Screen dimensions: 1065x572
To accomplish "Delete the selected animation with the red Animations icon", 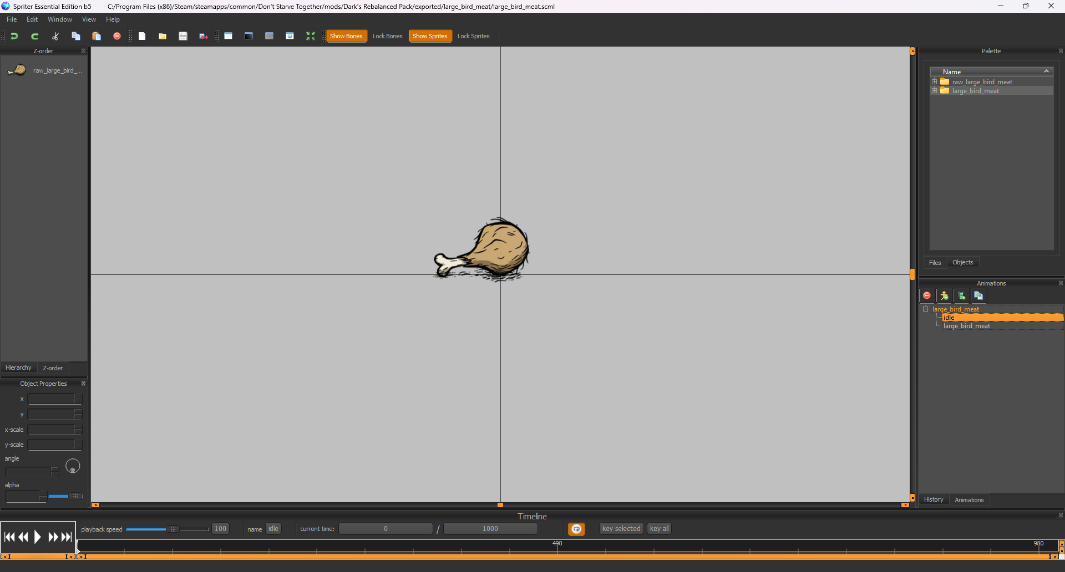I will [x=926, y=296].
